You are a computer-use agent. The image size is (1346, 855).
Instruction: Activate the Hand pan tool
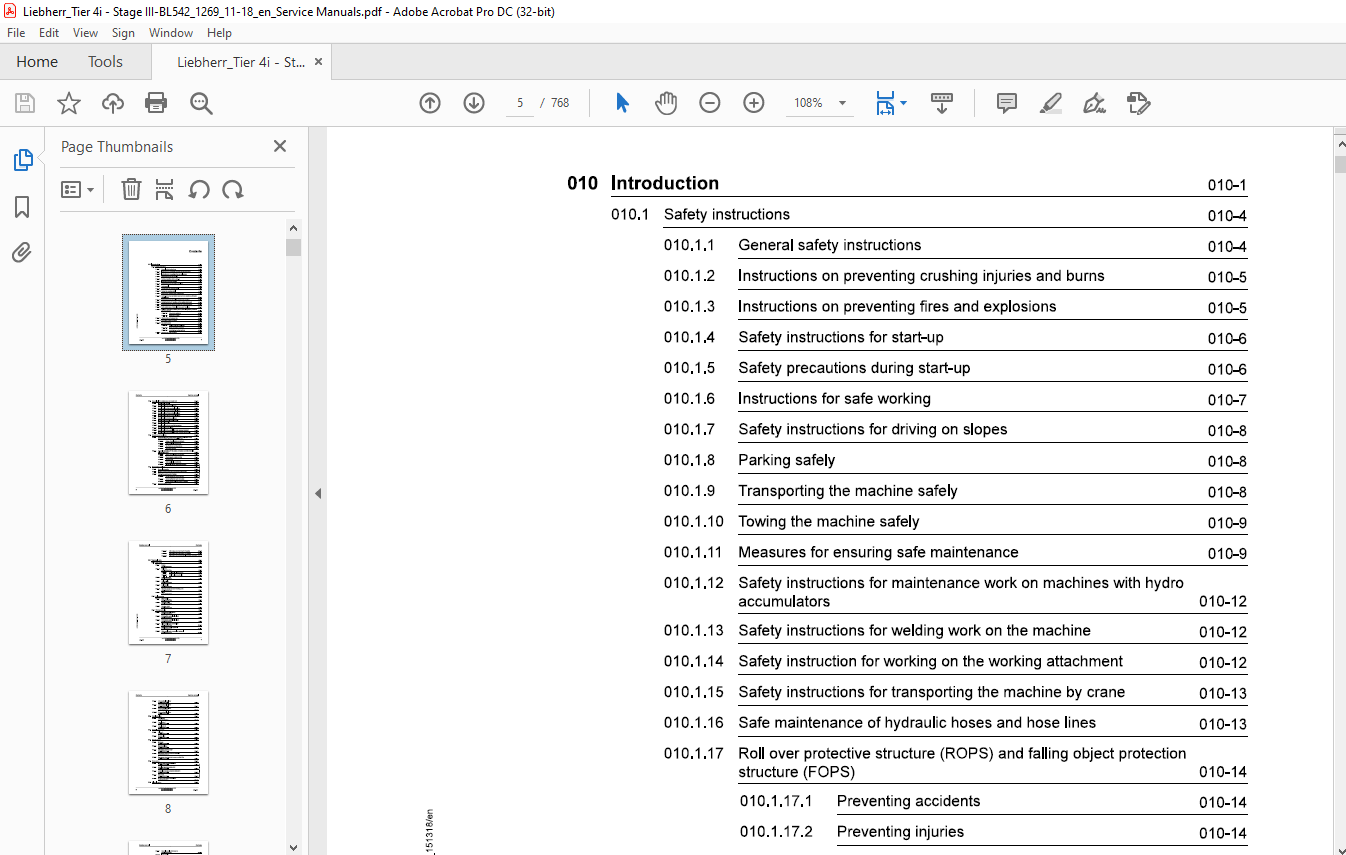pos(666,103)
